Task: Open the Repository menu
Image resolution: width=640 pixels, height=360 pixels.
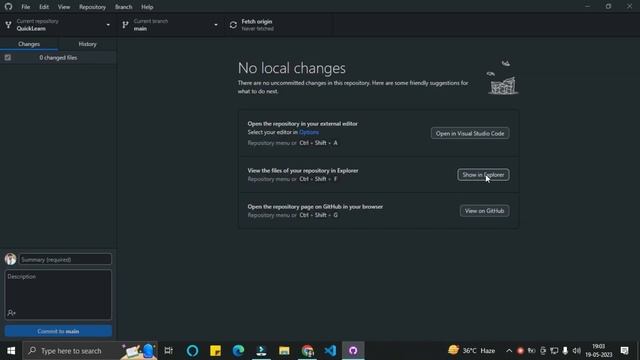Action: (92, 7)
